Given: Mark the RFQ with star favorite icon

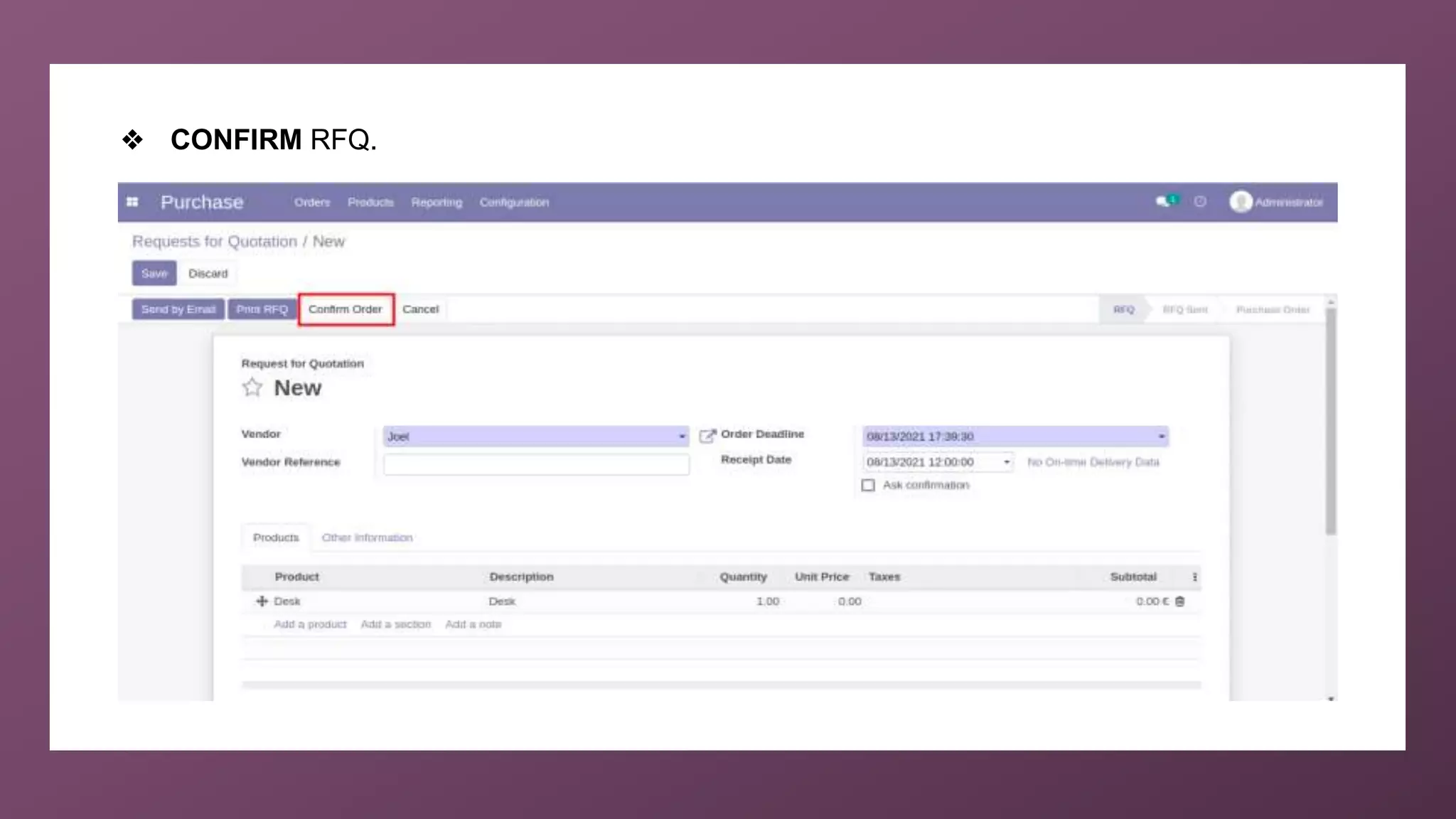Looking at the screenshot, I should (x=252, y=387).
